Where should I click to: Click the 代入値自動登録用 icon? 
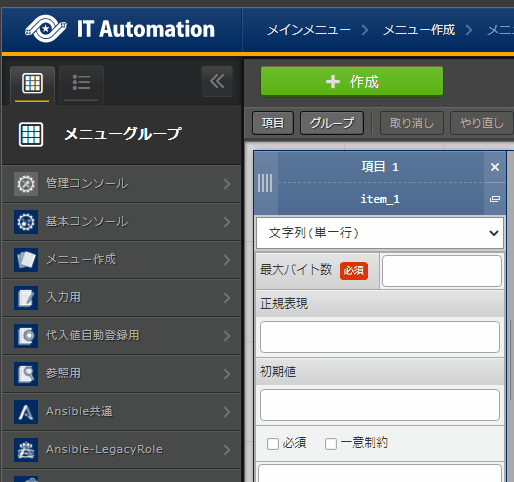click(26, 336)
